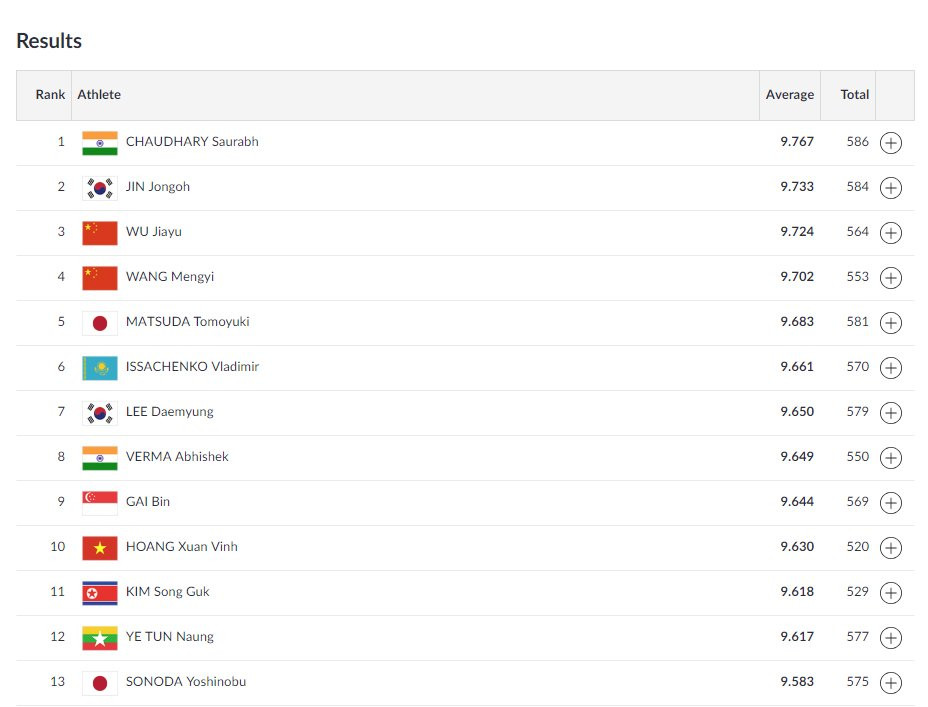Viewport: 928px width, 707px height.
Task: Expand ISSACHENKO Vladimir's row
Action: [890, 368]
